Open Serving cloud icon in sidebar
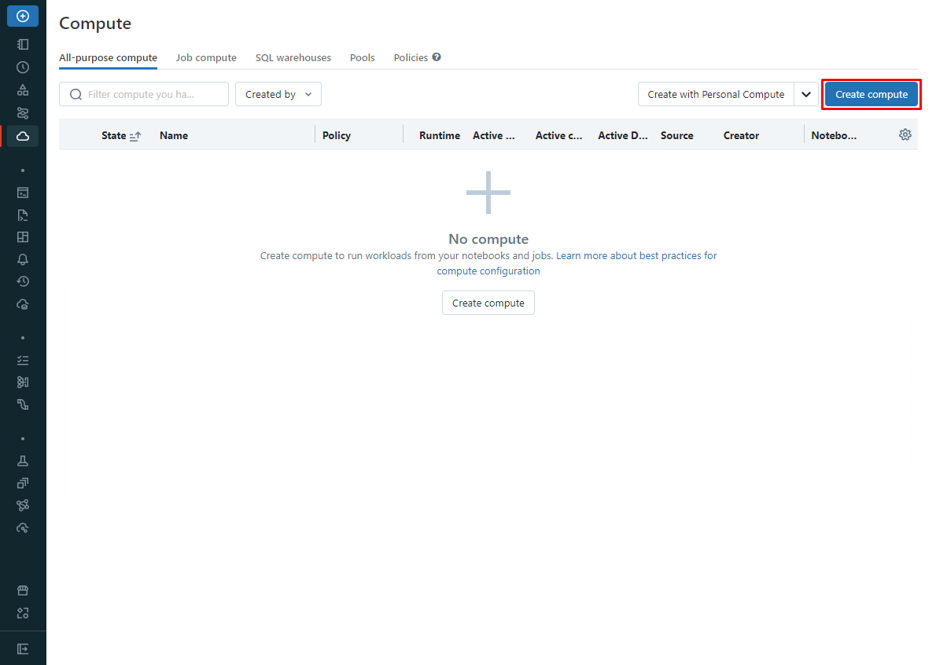The image size is (936, 665). click(23, 528)
